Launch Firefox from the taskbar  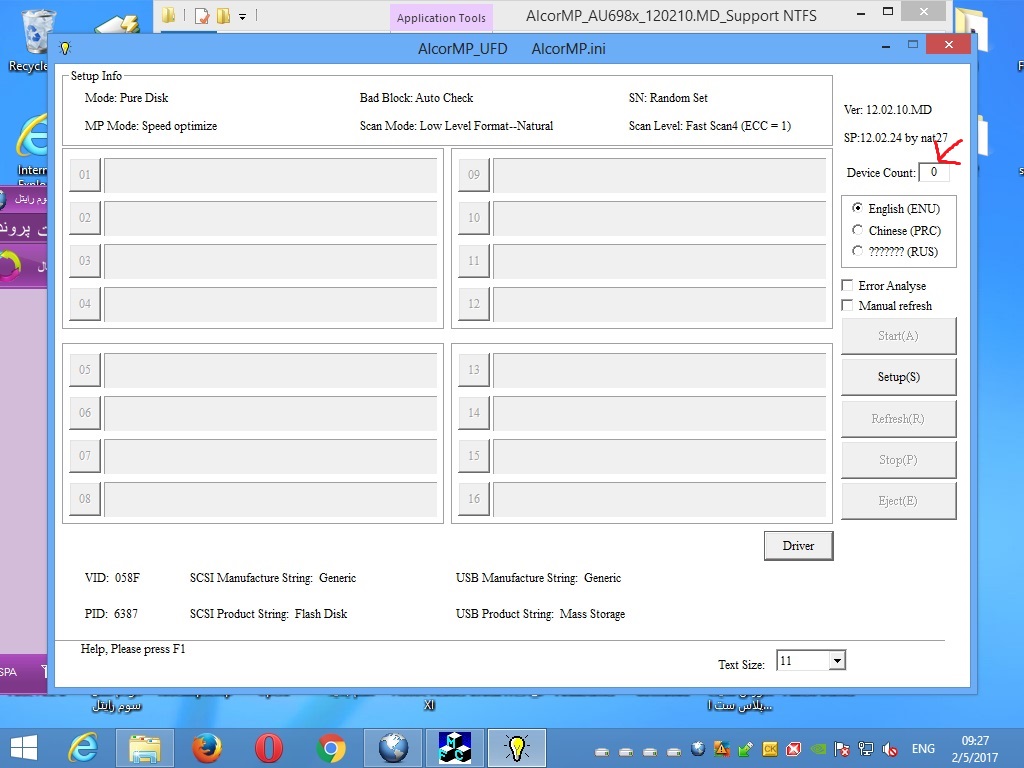(206, 748)
